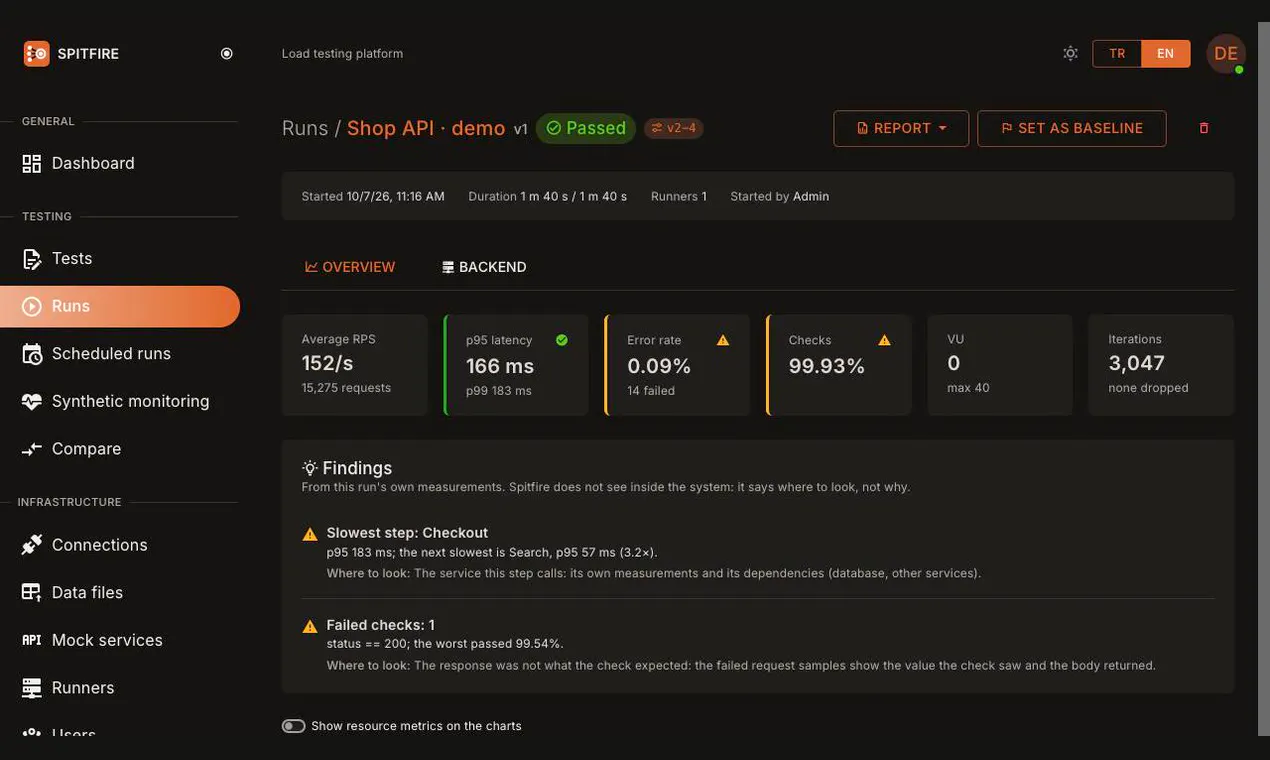1270x760 pixels.
Task: Open Data files in sidebar
Action: (x=120, y=592)
